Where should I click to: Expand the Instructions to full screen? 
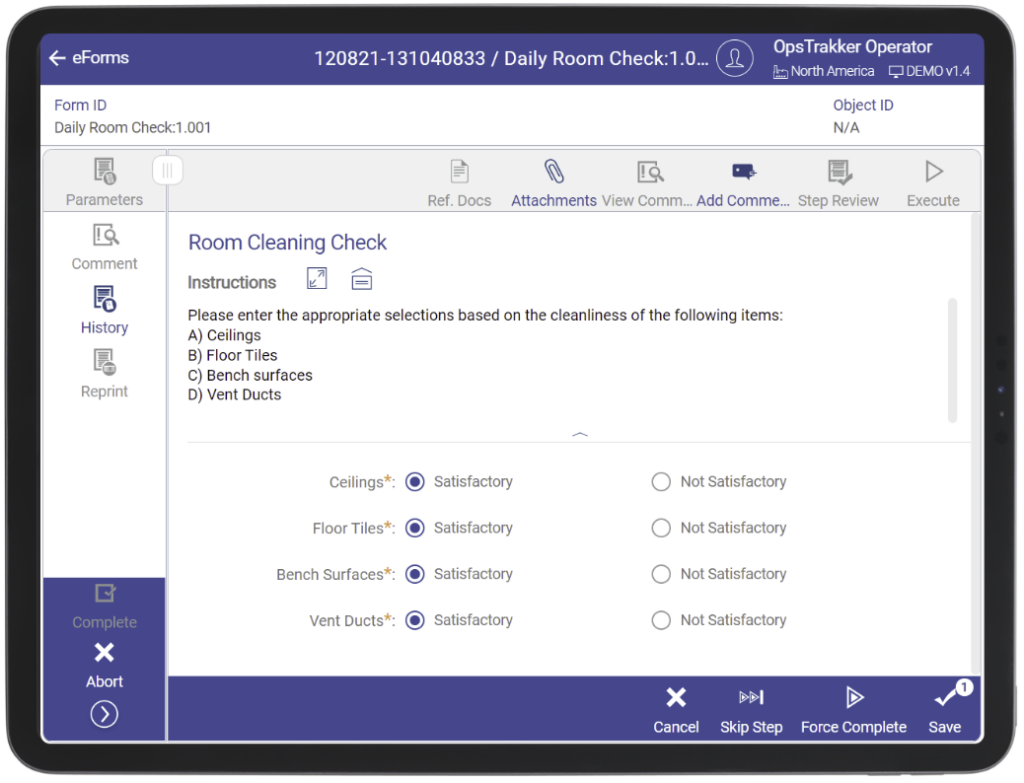pos(316,279)
